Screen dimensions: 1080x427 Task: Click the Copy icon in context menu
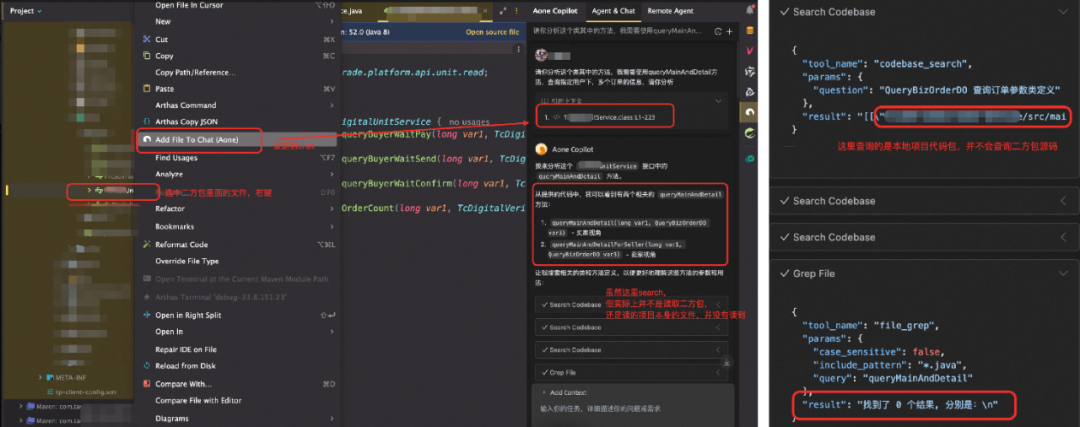[146, 56]
